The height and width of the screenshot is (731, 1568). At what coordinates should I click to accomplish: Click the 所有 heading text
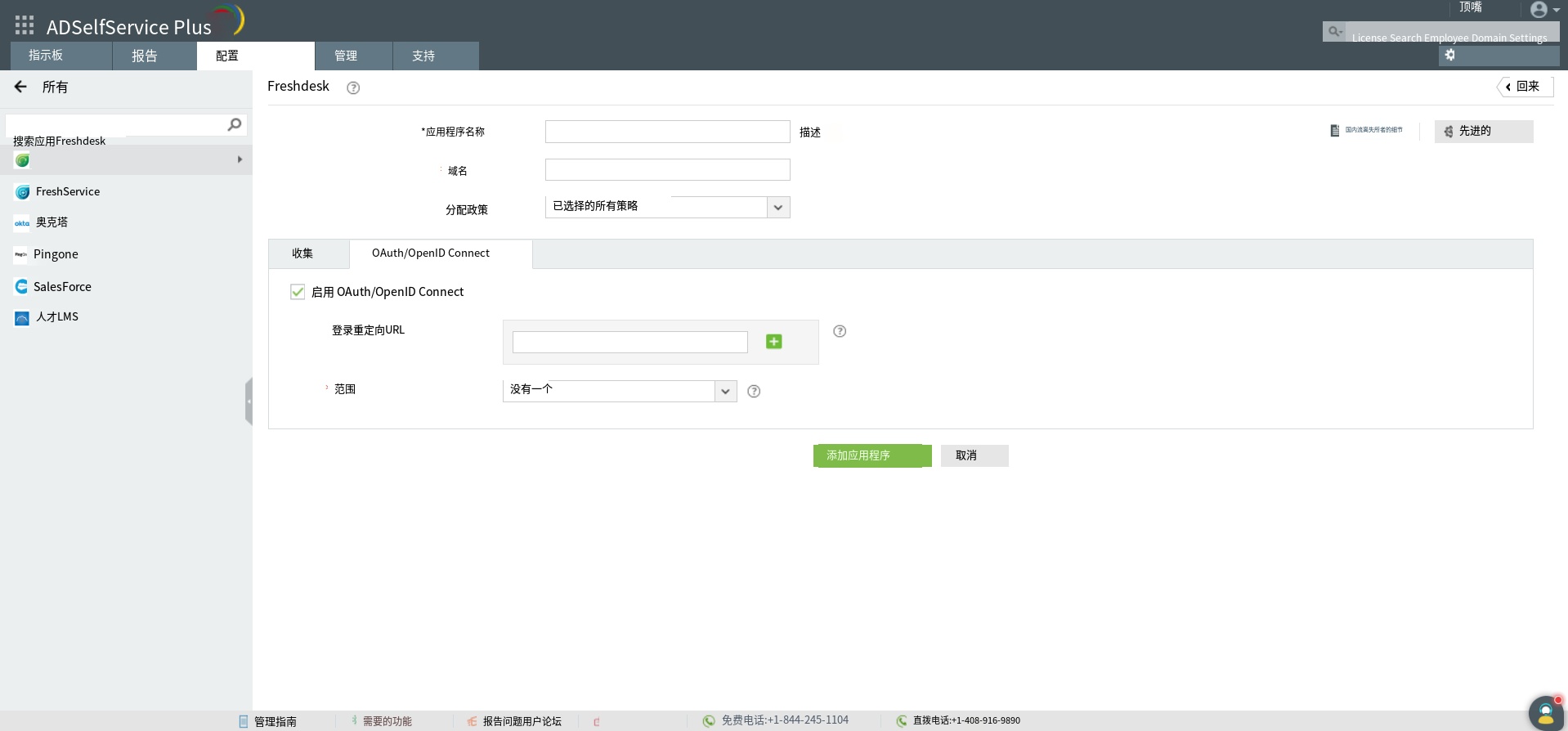(55, 87)
